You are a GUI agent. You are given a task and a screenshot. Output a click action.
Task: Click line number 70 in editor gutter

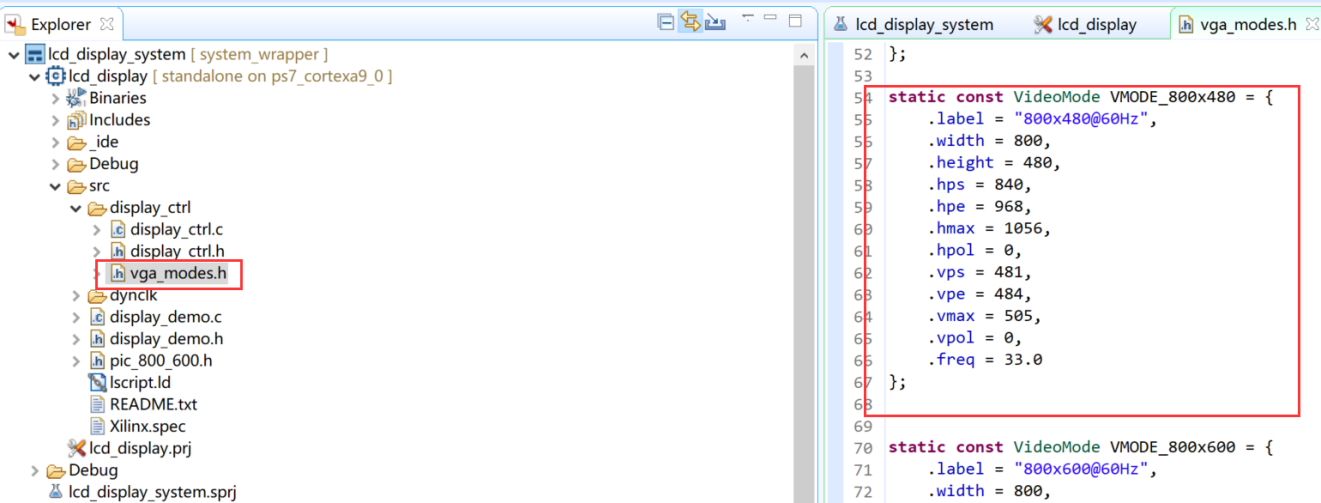coord(863,447)
